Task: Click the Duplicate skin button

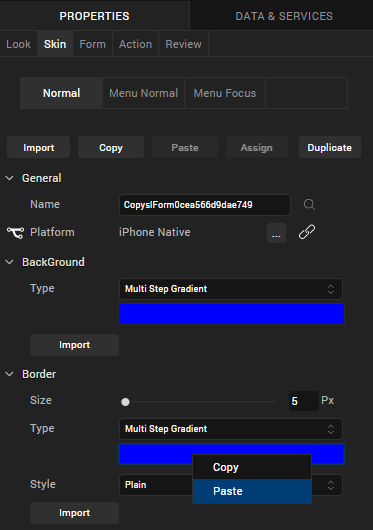Action: pyautogui.click(x=330, y=147)
